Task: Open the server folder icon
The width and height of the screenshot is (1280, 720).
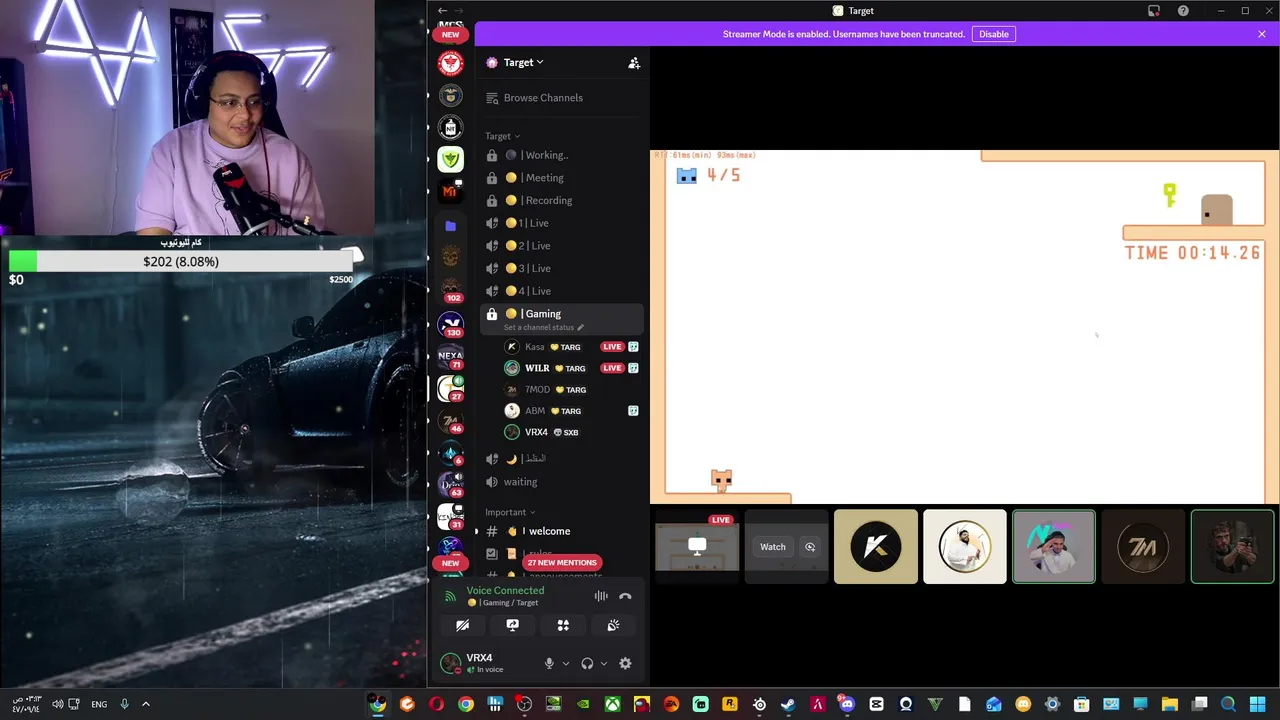Action: tap(451, 226)
